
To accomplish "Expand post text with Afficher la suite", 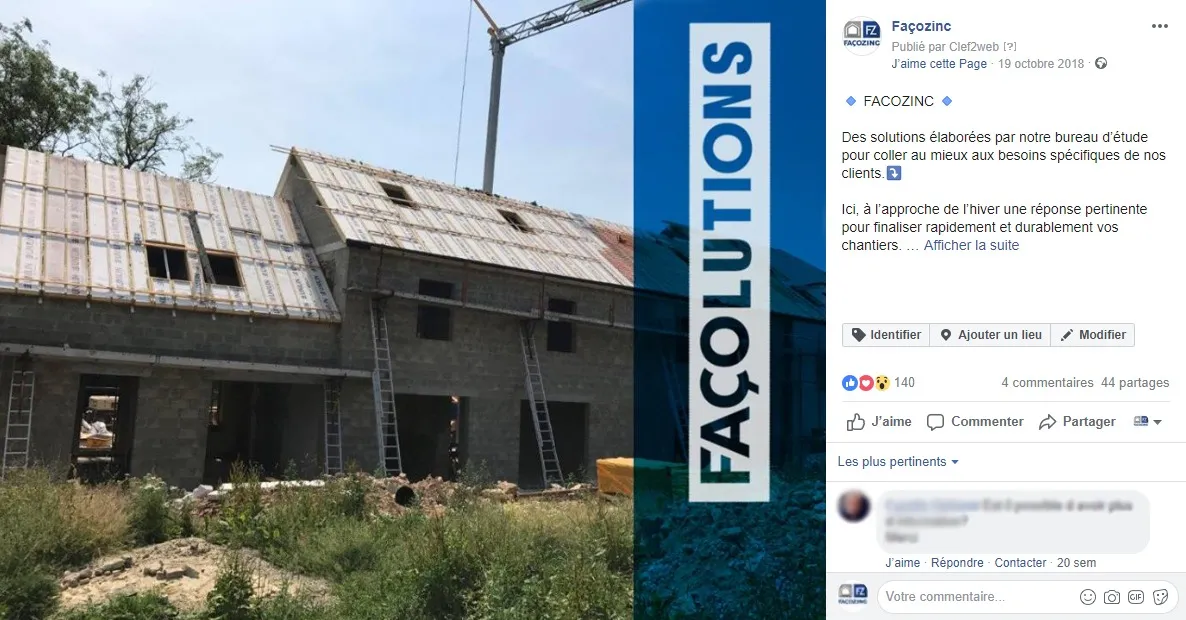I will pyautogui.click(x=971, y=245).
